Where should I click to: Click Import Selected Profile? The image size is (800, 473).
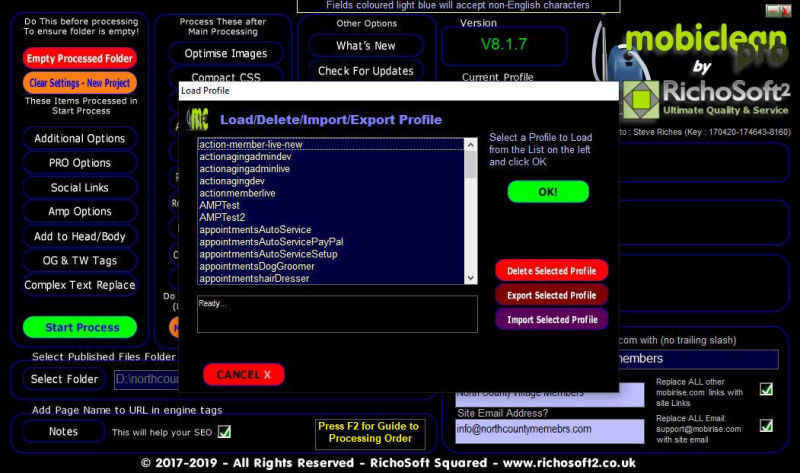[x=552, y=319]
